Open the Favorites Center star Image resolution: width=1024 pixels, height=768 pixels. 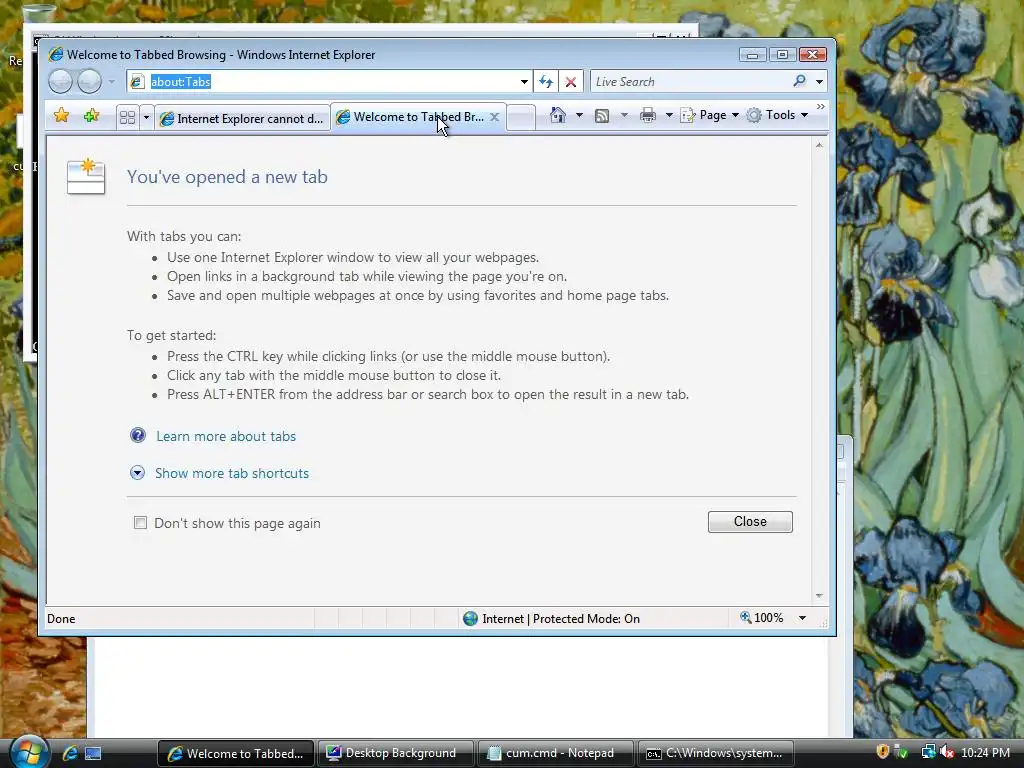click(61, 116)
